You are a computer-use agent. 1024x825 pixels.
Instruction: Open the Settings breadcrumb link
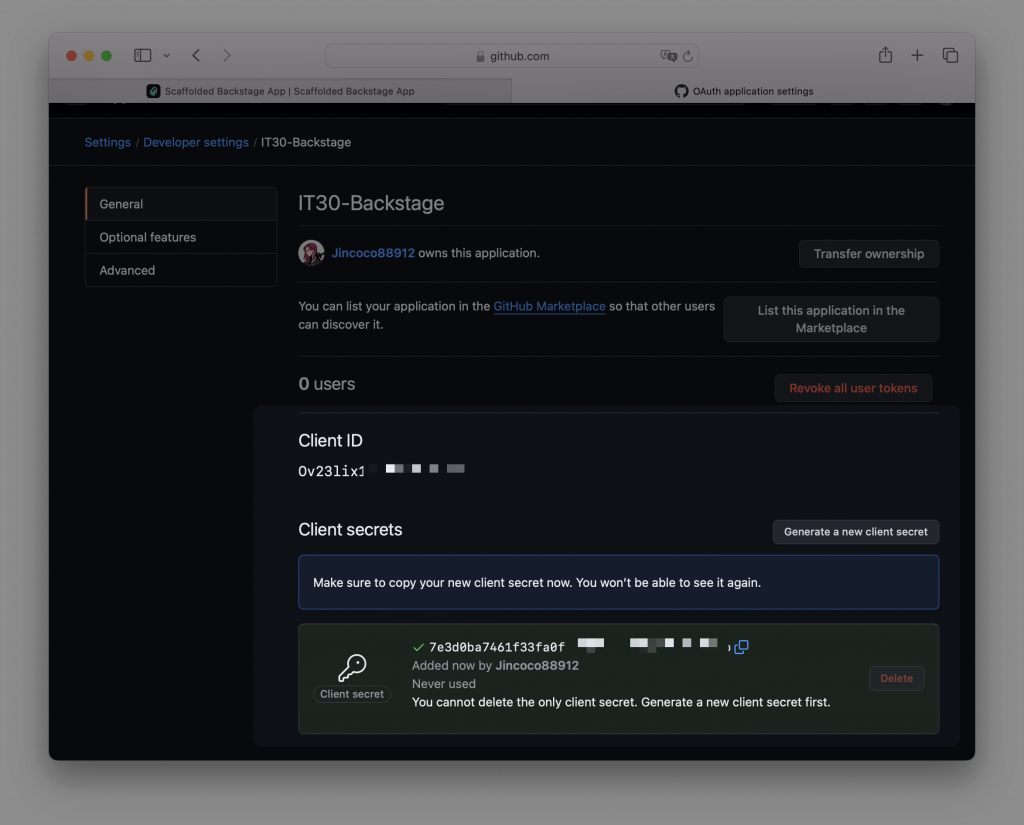click(108, 142)
